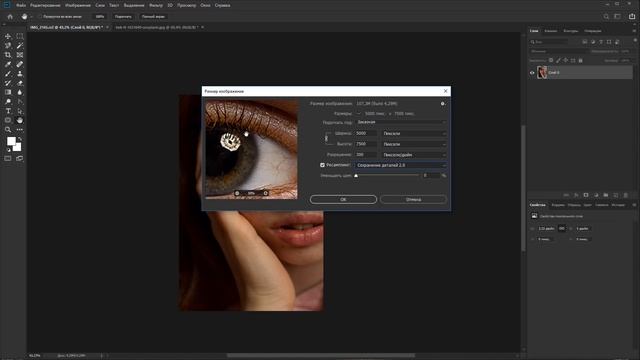The height and width of the screenshot is (360, 640).
Task: Select the Brush tool
Action: point(8,74)
